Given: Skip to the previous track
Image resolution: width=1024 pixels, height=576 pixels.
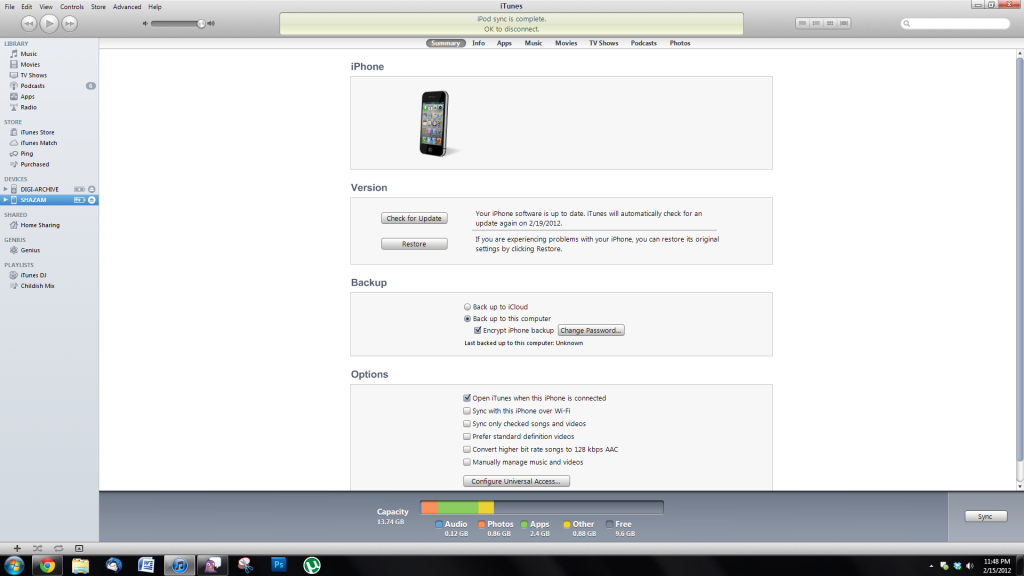Looking at the screenshot, I should pos(29,24).
